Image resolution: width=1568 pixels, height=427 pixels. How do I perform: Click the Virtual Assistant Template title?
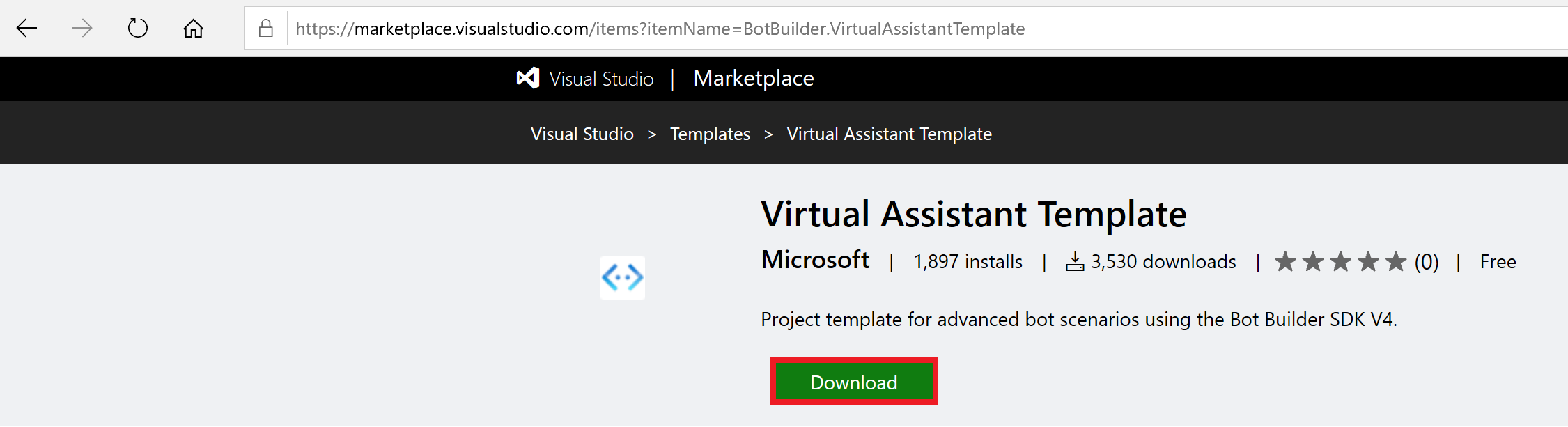point(974,214)
